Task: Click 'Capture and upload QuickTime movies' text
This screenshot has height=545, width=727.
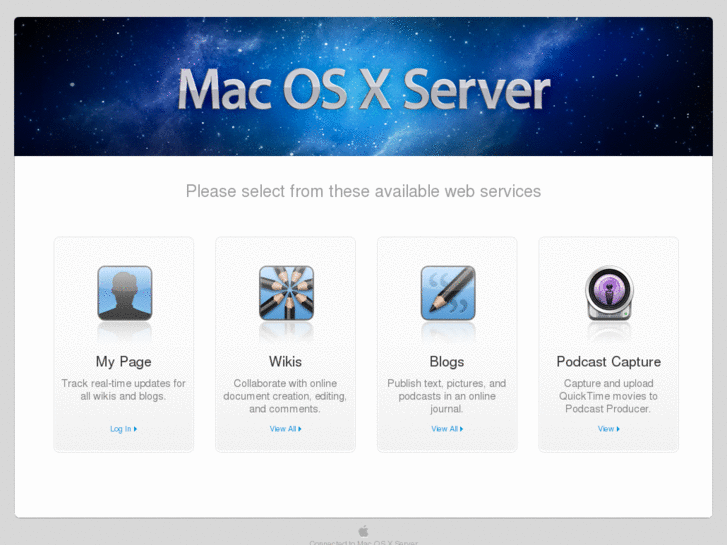Action: [x=608, y=396]
